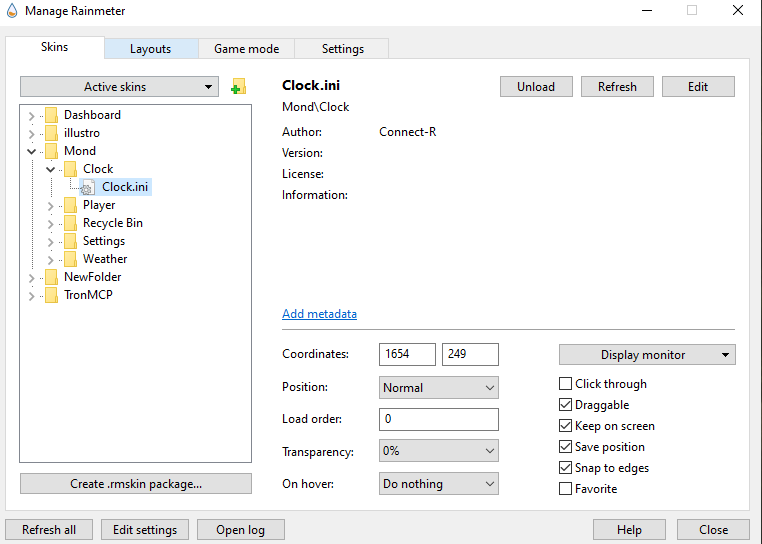Click the Settings folder icon in tree
This screenshot has height=544, width=762.
click(x=70, y=241)
